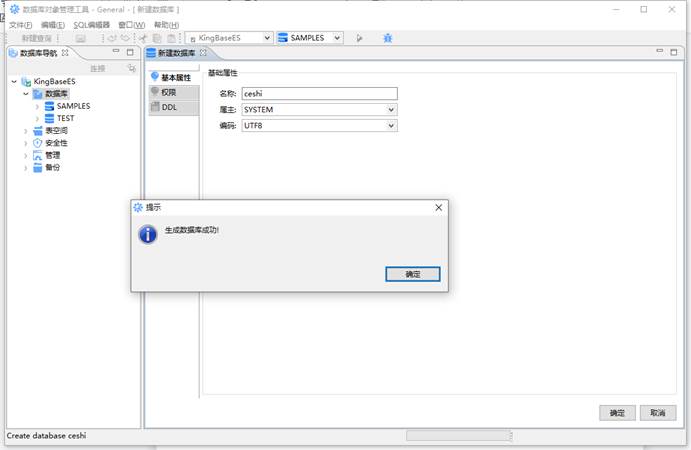Close the 新建数据库 editor tab

pyautogui.click(x=203, y=52)
